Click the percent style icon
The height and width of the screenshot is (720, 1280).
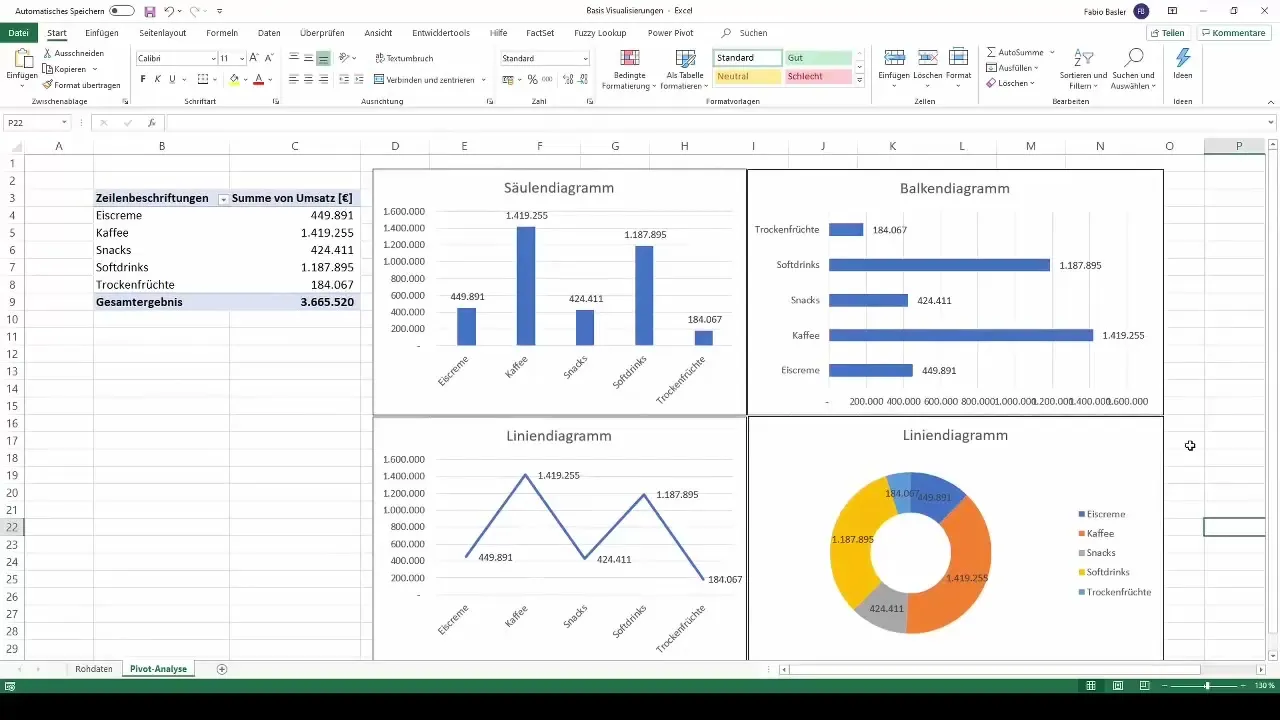532,79
